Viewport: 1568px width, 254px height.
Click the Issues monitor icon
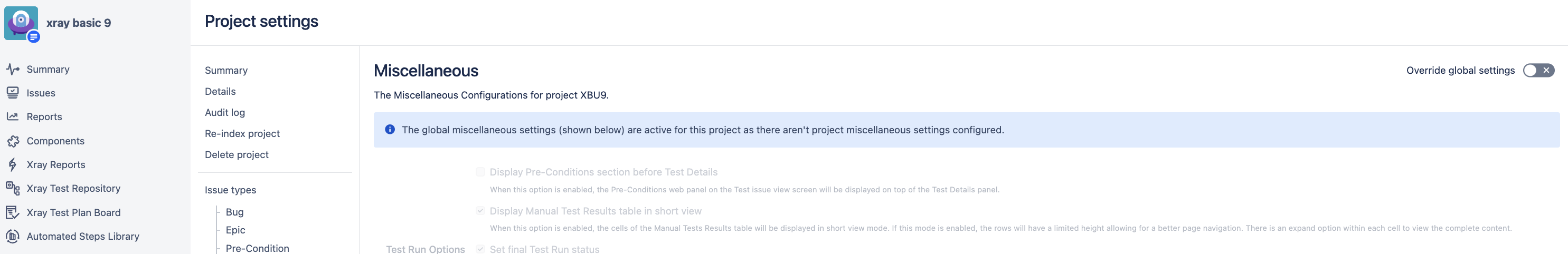[x=13, y=93]
